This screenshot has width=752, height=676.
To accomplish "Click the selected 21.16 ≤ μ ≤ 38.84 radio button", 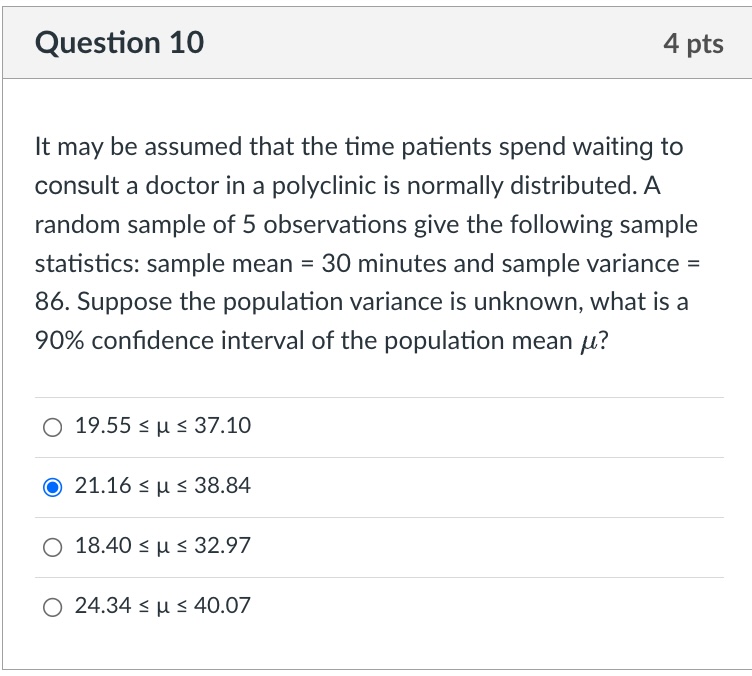I will 52,487.
